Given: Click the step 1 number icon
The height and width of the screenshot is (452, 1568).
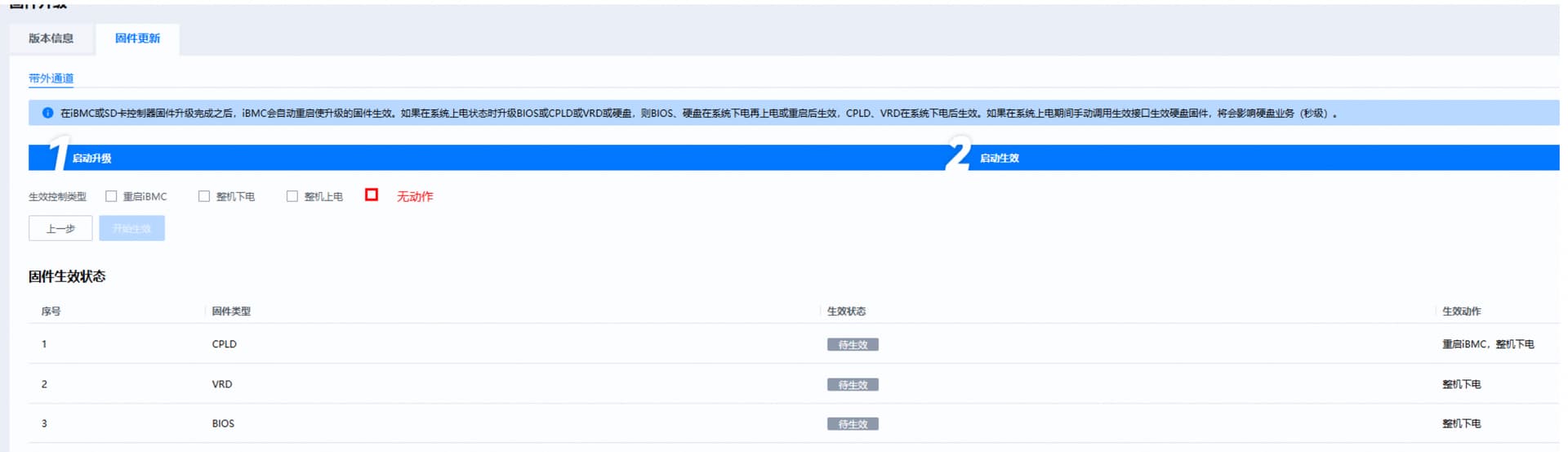Looking at the screenshot, I should (x=57, y=155).
